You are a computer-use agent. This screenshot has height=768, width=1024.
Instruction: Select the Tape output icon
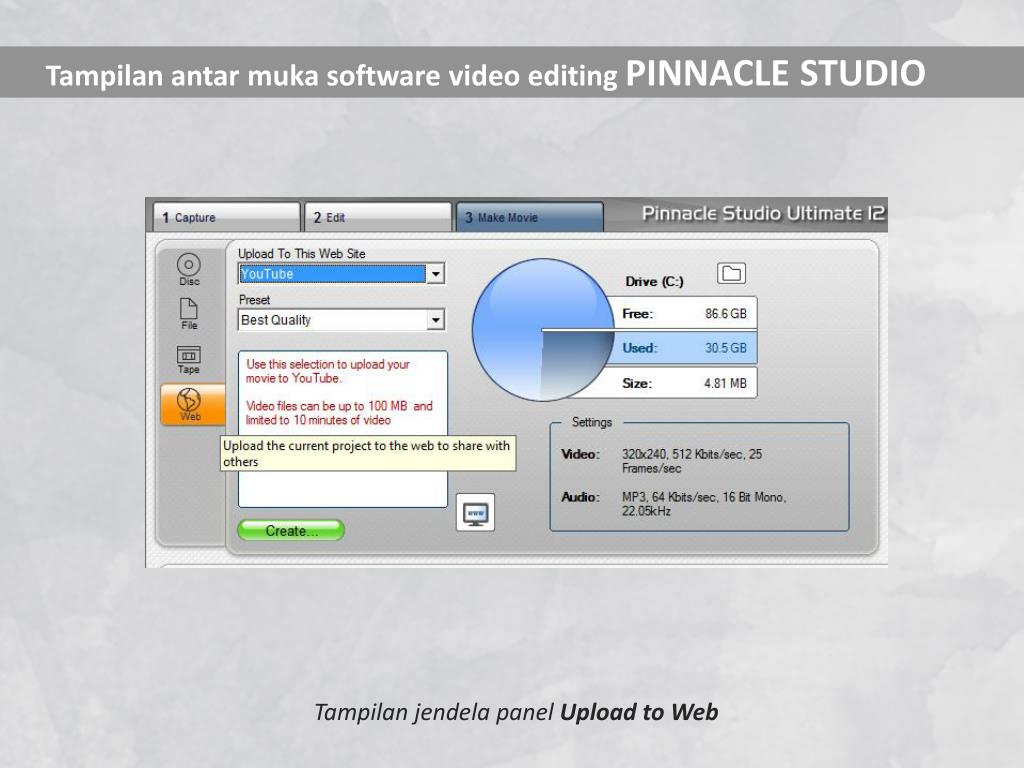pyautogui.click(x=189, y=360)
